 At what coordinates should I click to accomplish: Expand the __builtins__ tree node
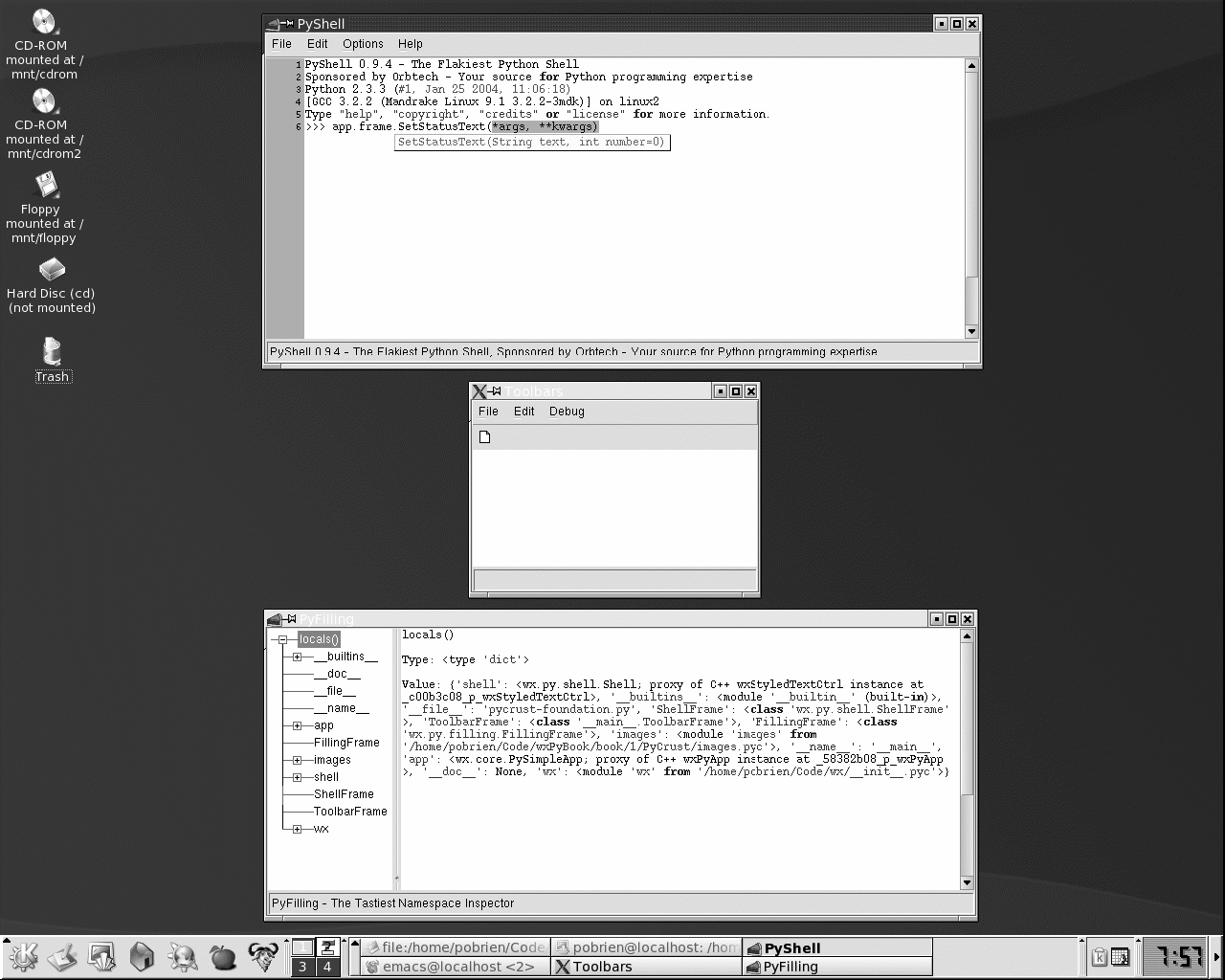pyautogui.click(x=297, y=657)
